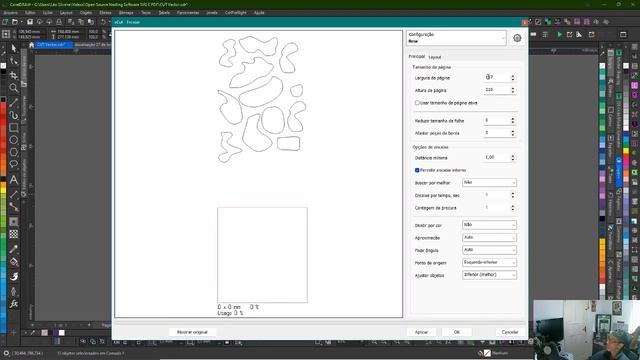This screenshot has width=640, height=360.
Task: Select the Connector tool
Action: pyautogui.click(x=13, y=207)
